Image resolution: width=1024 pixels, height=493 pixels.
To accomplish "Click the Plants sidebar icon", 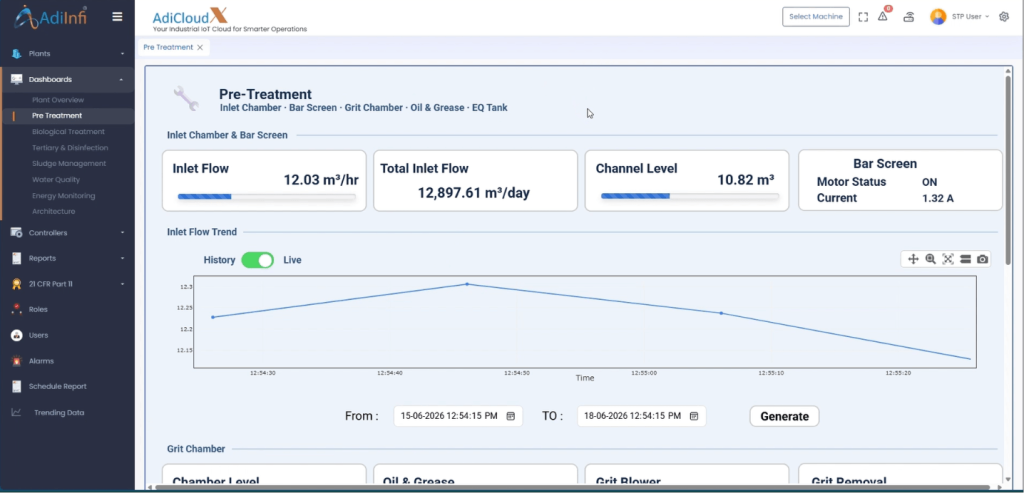I will pyautogui.click(x=17, y=54).
